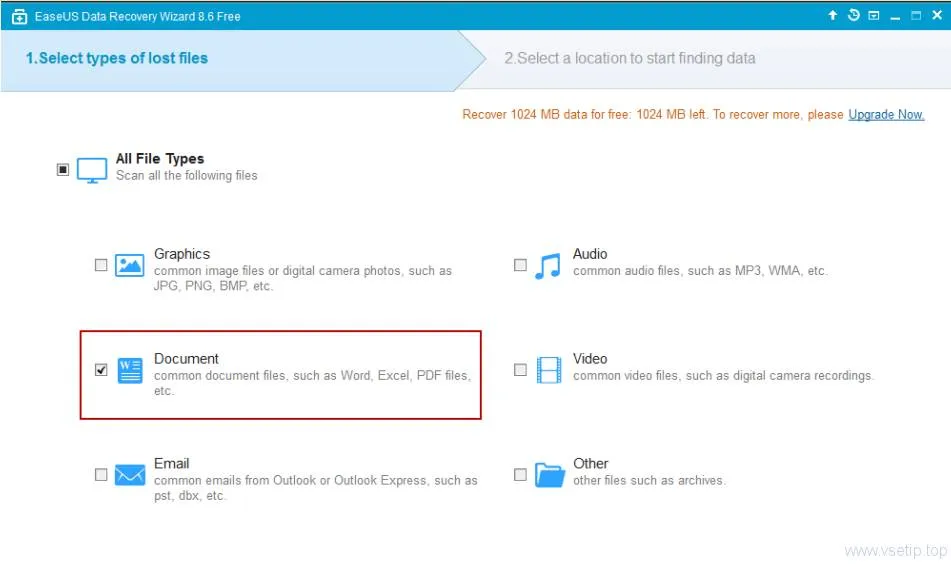This screenshot has height=564, width=951.
Task: Click the EaseUS app icon in title bar
Action: coord(19,16)
